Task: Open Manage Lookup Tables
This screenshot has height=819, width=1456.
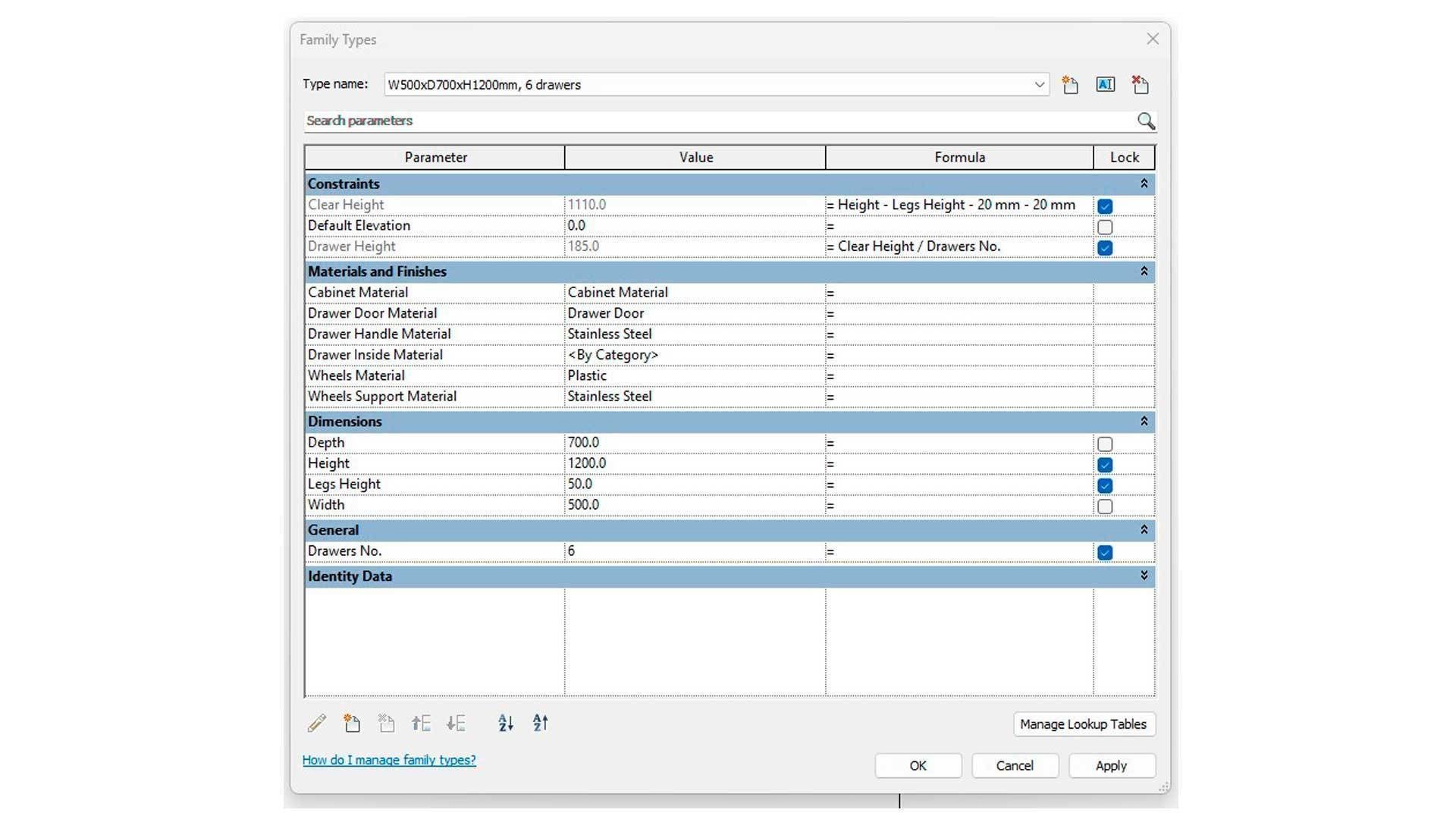Action: pyautogui.click(x=1083, y=724)
